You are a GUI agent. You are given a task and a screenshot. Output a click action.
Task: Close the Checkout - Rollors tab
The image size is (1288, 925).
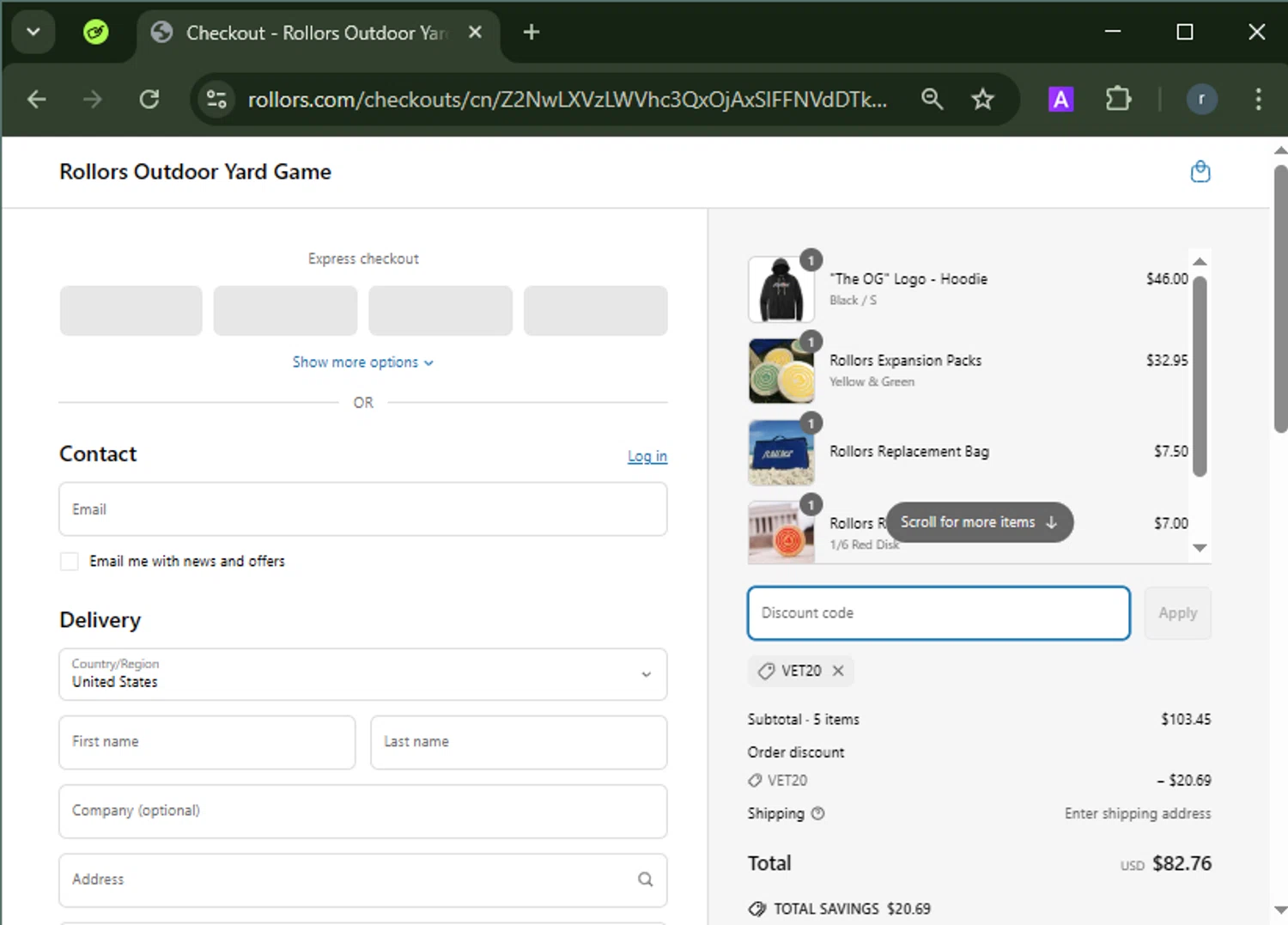click(x=475, y=32)
